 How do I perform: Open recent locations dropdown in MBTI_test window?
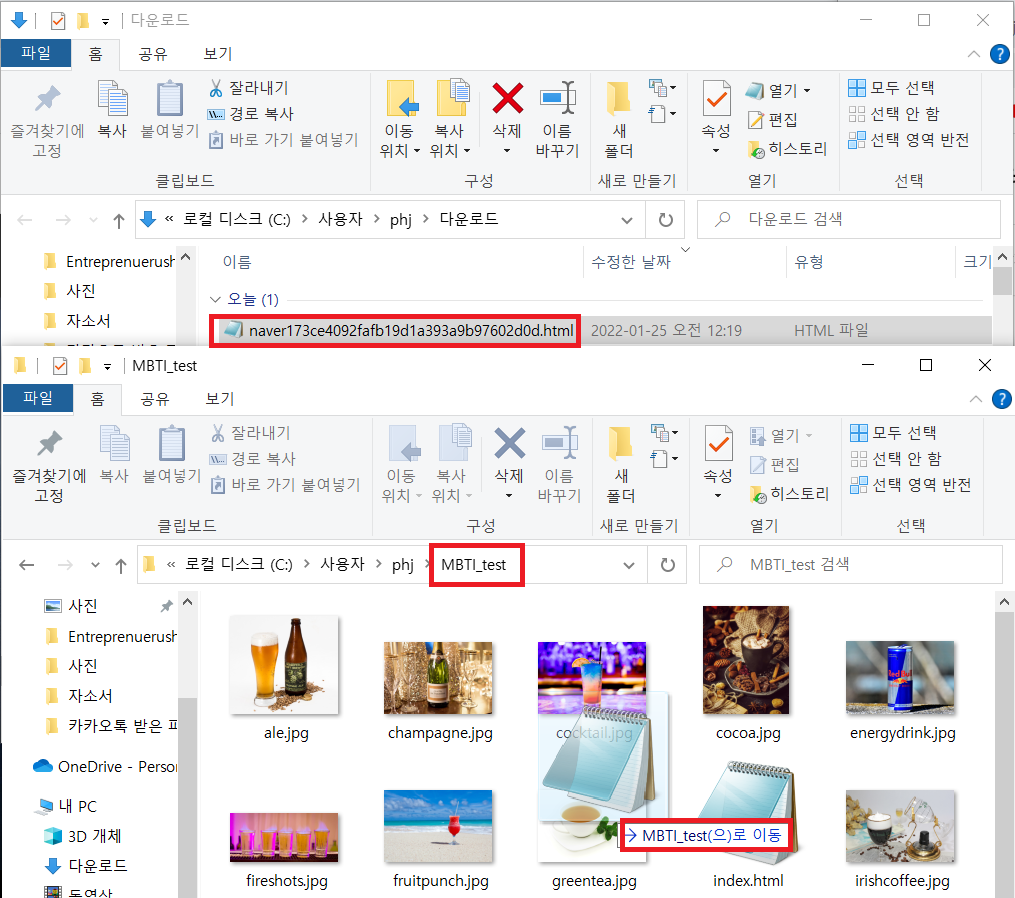pos(95,565)
